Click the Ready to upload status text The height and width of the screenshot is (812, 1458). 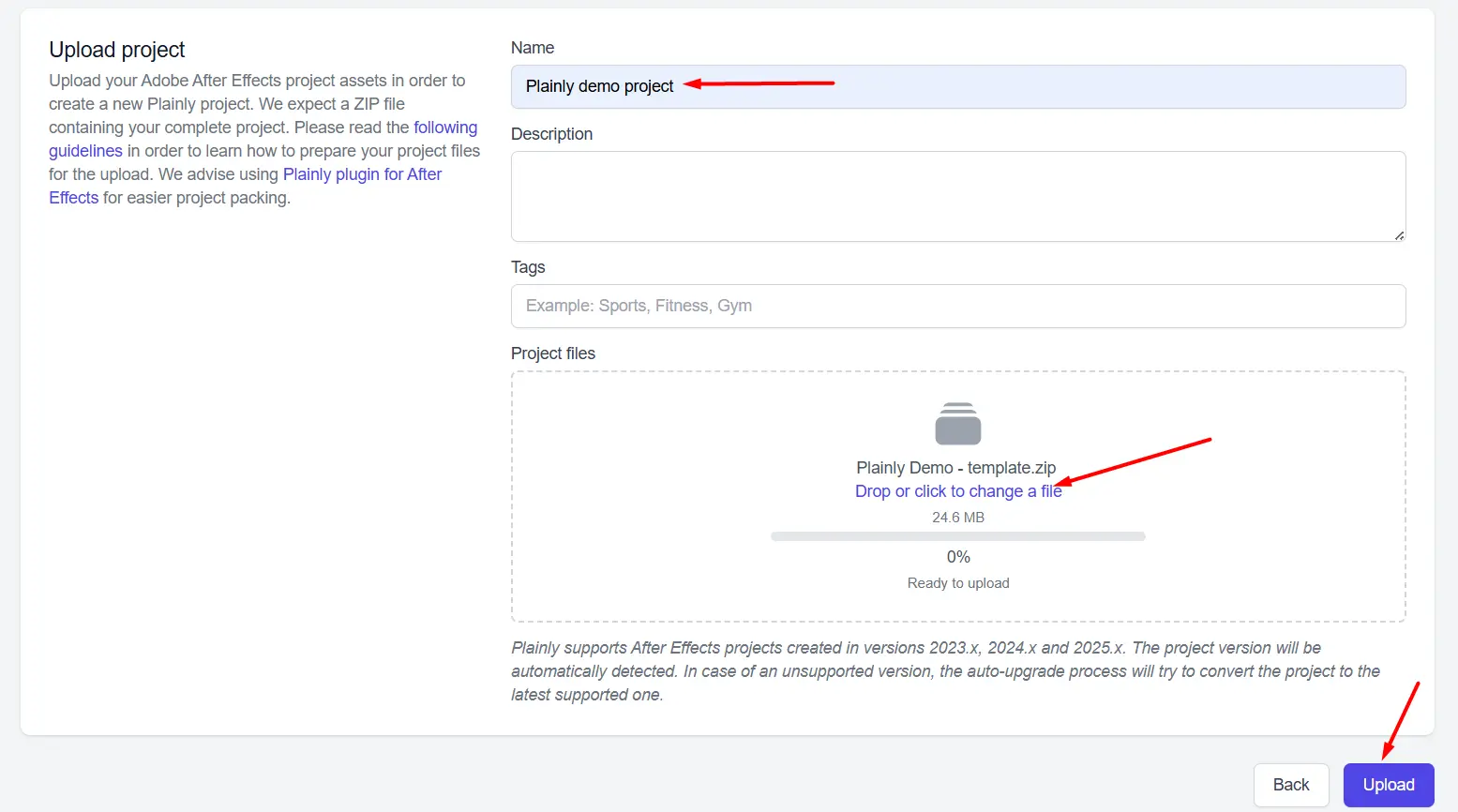tap(958, 583)
